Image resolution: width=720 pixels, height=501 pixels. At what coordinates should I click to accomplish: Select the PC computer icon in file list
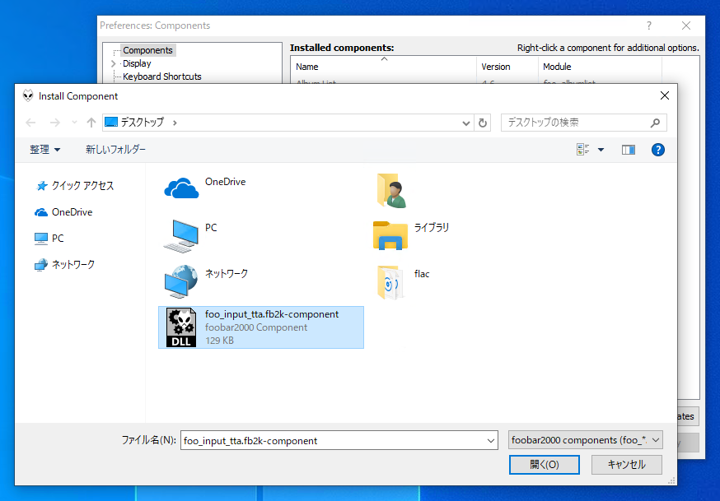pyautogui.click(x=181, y=236)
